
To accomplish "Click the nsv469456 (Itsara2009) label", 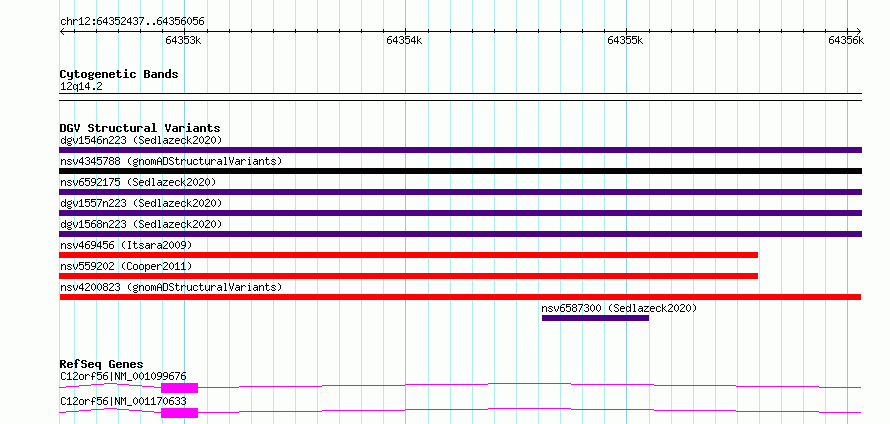I will pos(126,245).
